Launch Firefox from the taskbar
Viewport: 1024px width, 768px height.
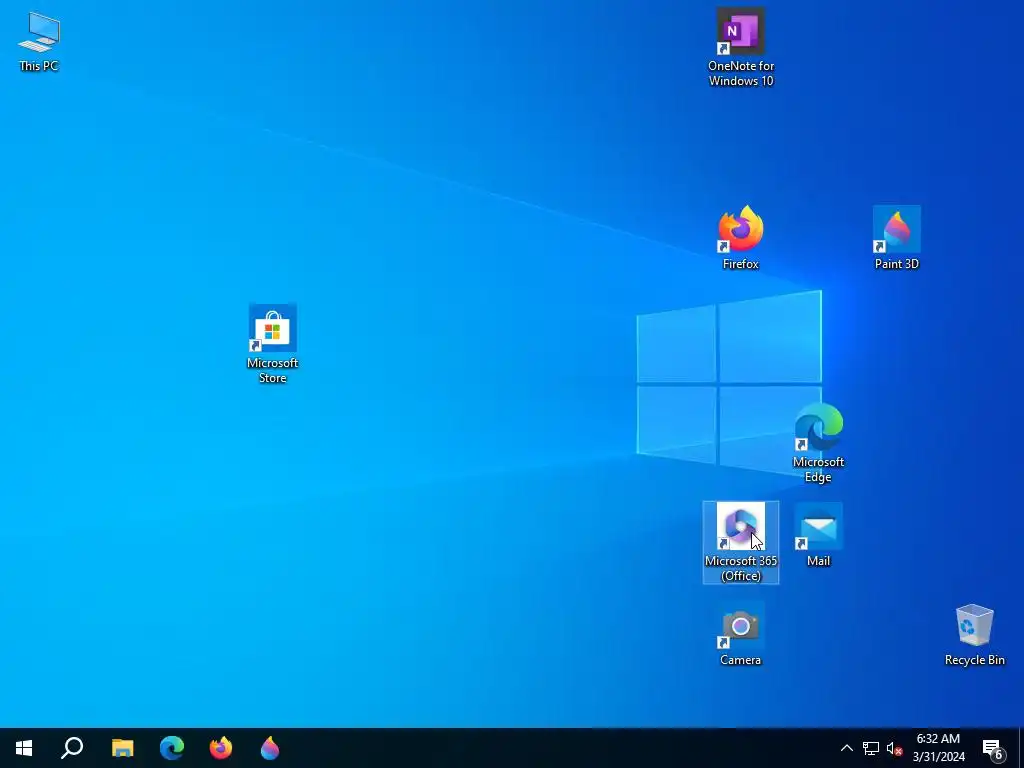[x=221, y=748]
